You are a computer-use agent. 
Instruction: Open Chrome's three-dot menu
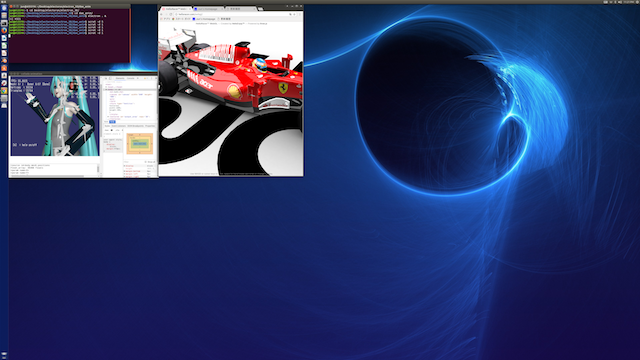(x=300, y=14)
